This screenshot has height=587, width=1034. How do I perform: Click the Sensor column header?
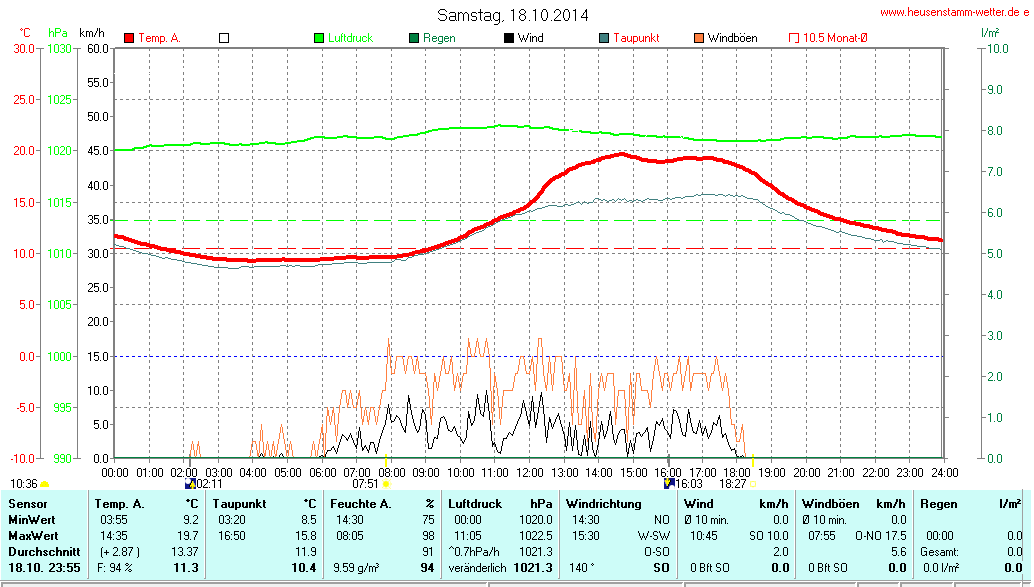coord(28,504)
